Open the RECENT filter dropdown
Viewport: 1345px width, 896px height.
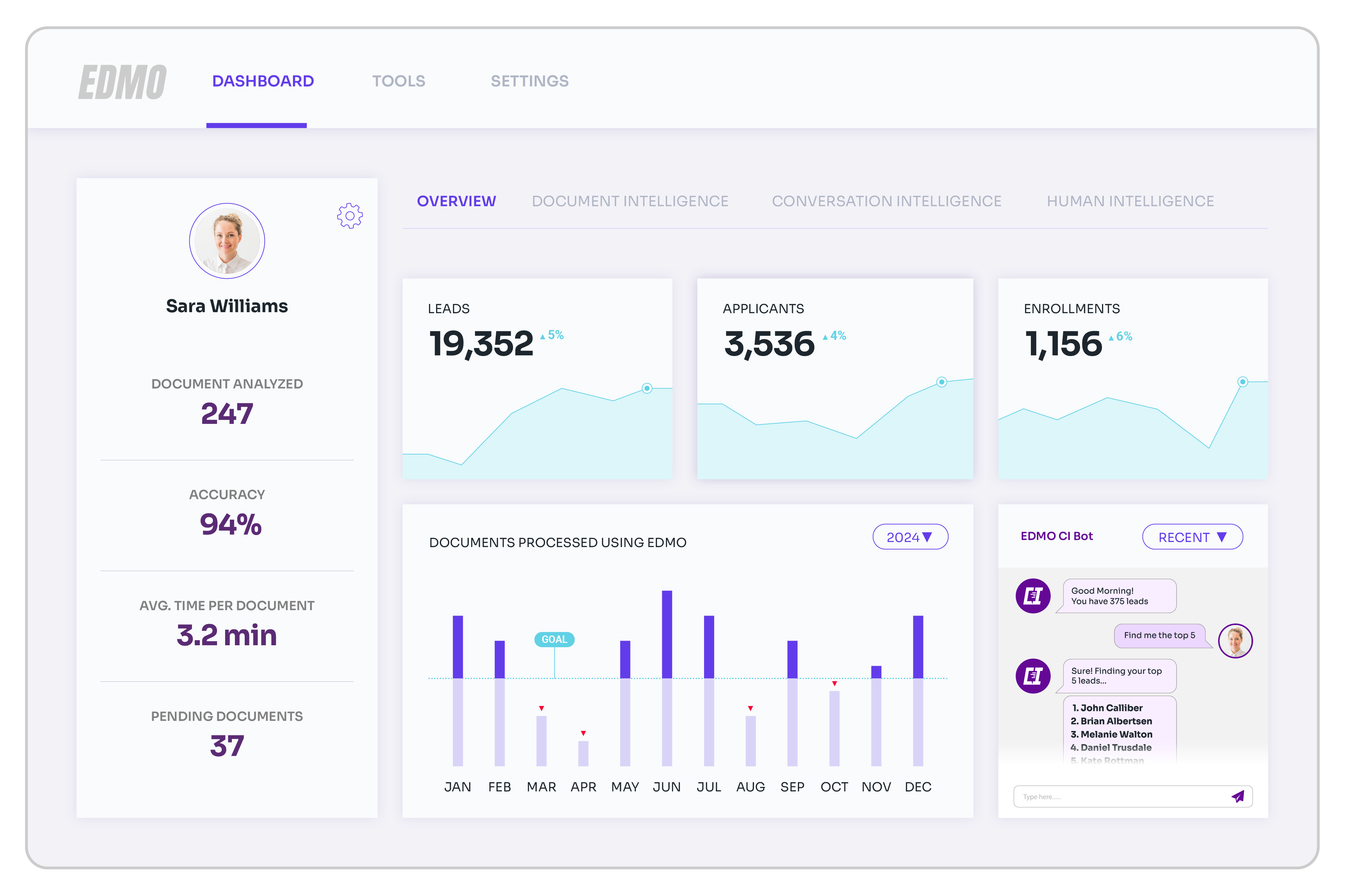pos(1192,537)
